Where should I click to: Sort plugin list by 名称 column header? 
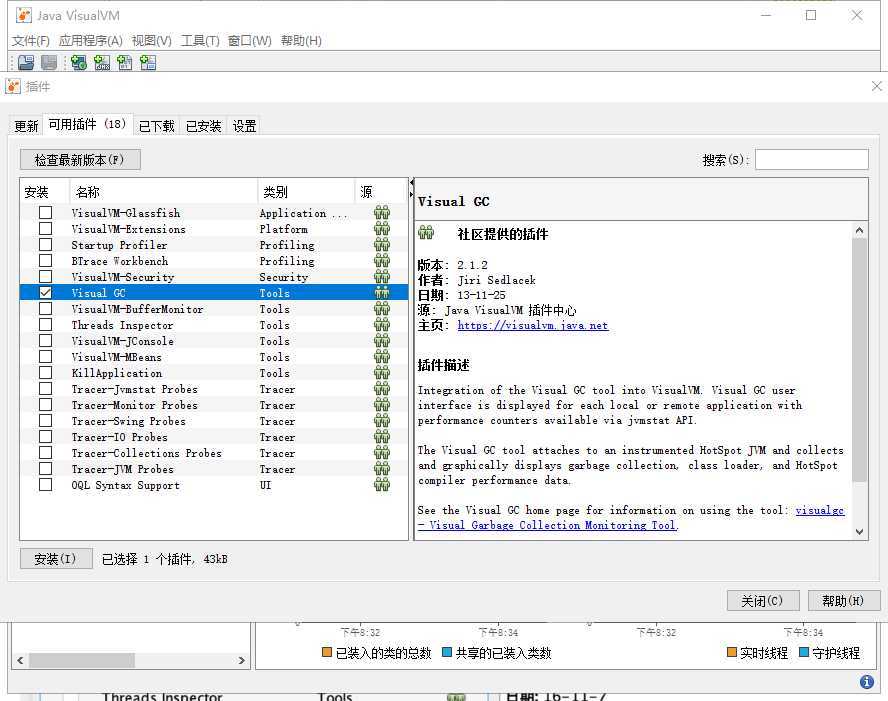point(164,192)
